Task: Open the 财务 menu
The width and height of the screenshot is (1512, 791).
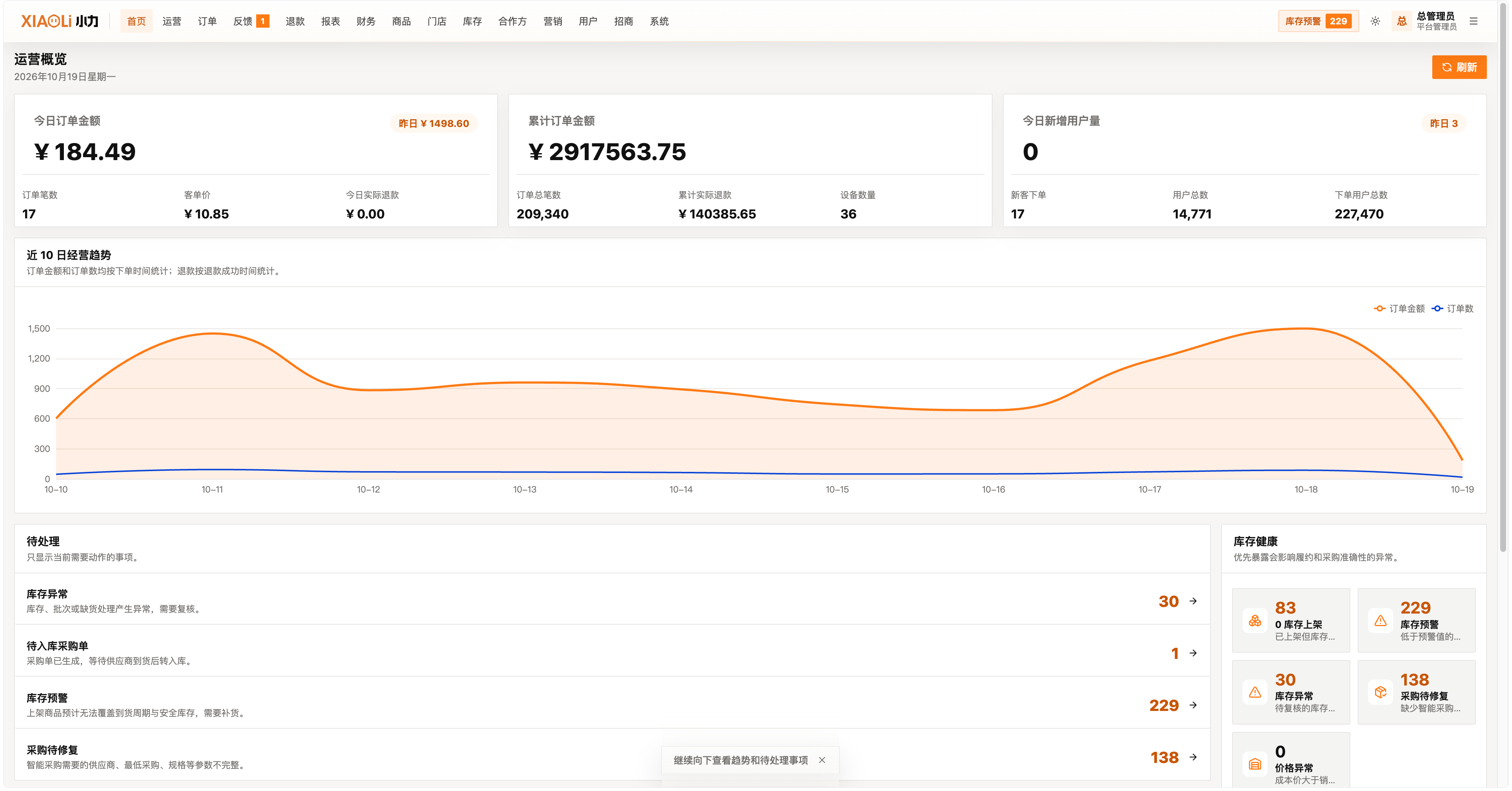Action: click(x=366, y=21)
